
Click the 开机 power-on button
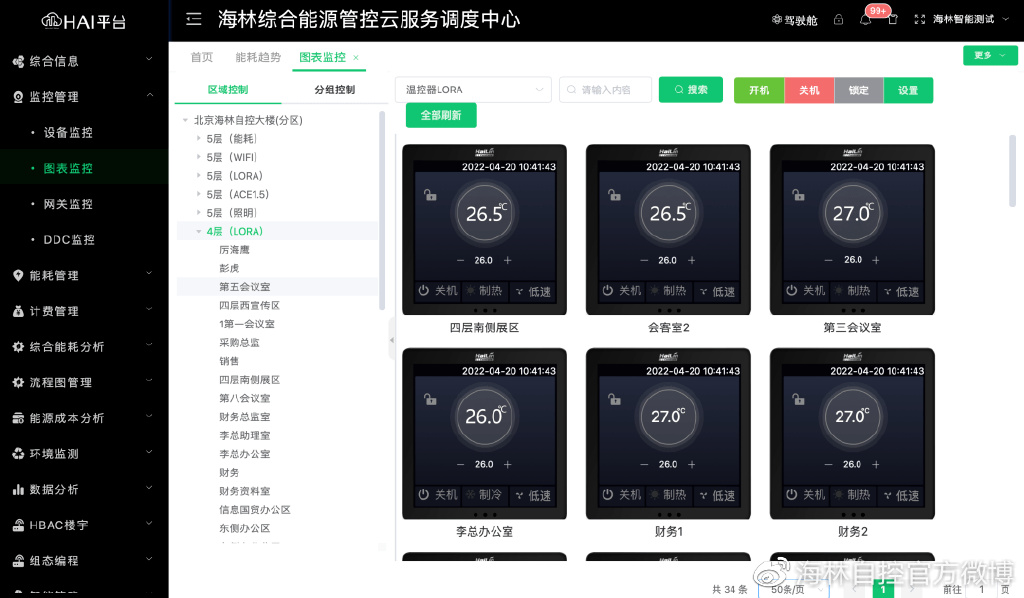point(759,90)
